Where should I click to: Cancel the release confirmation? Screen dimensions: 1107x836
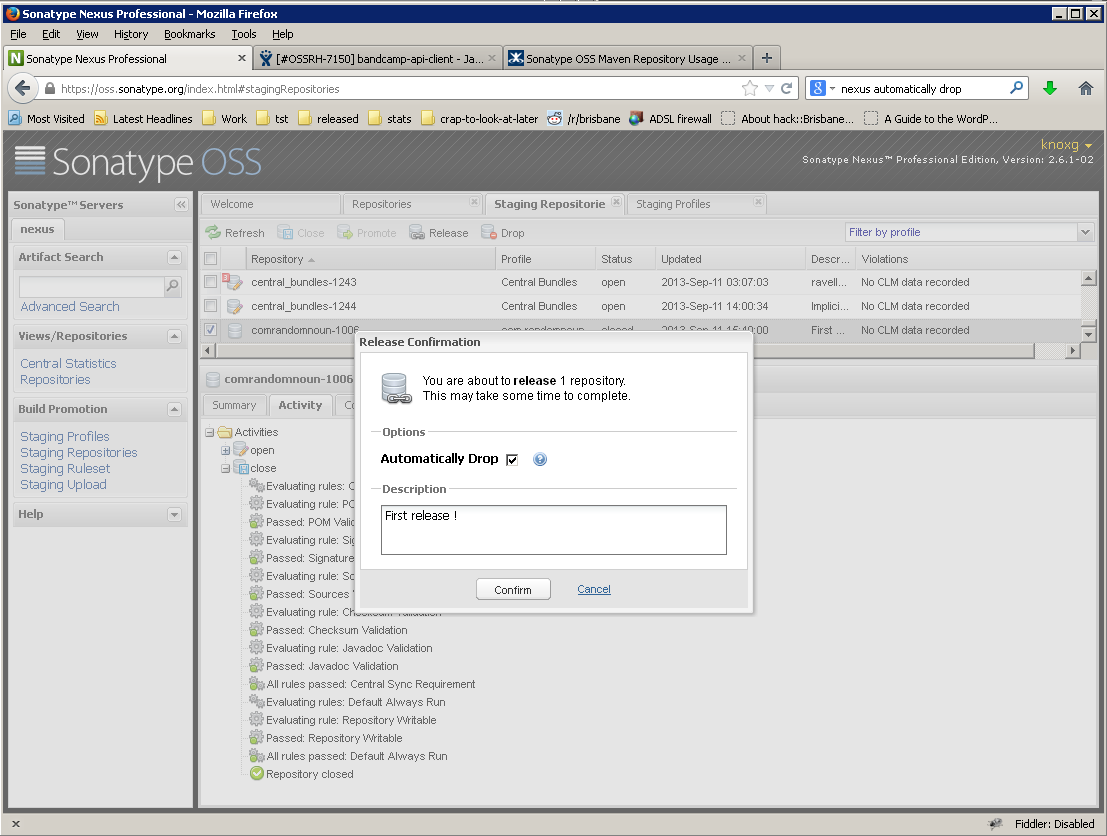pos(594,590)
